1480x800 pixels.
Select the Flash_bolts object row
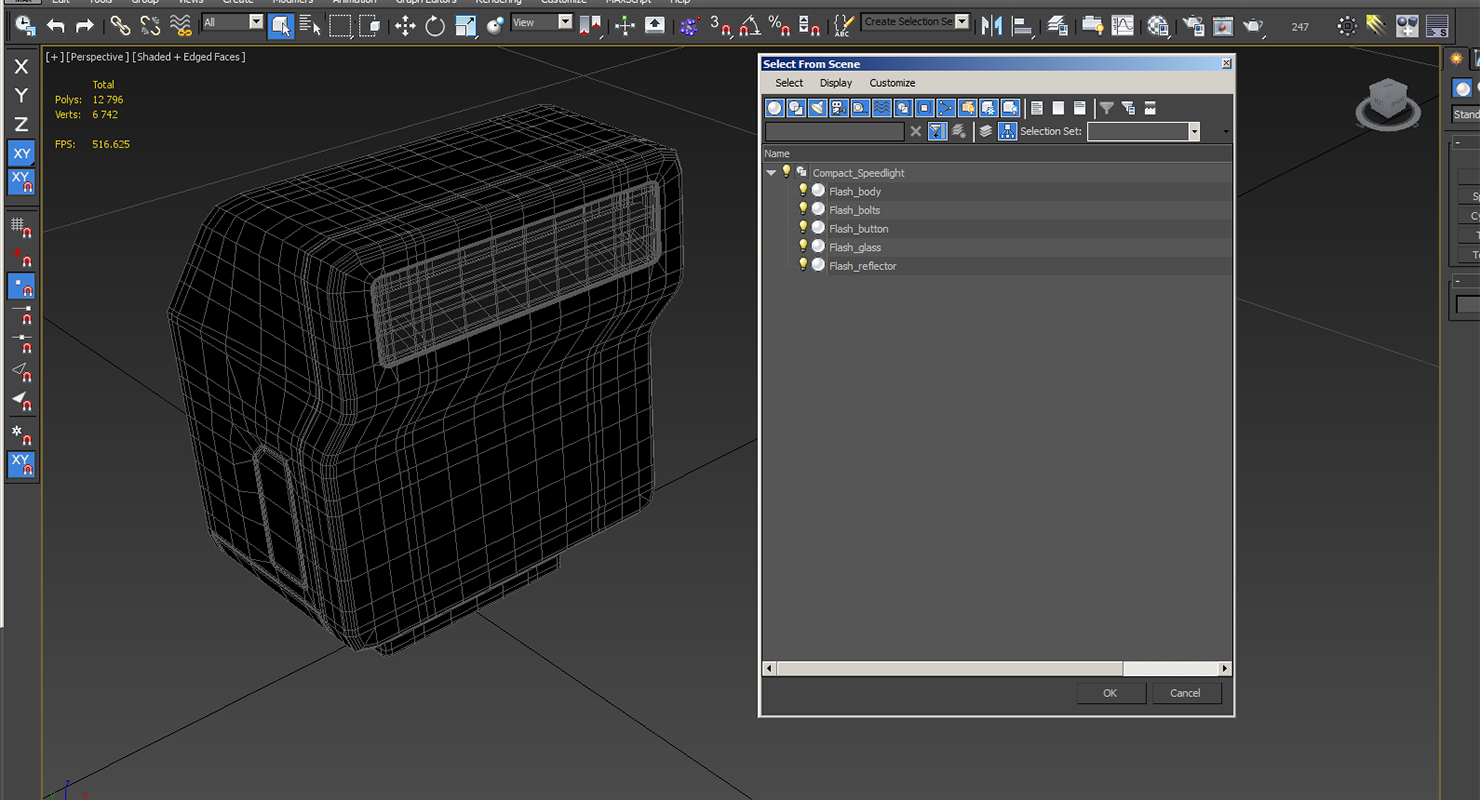997,210
